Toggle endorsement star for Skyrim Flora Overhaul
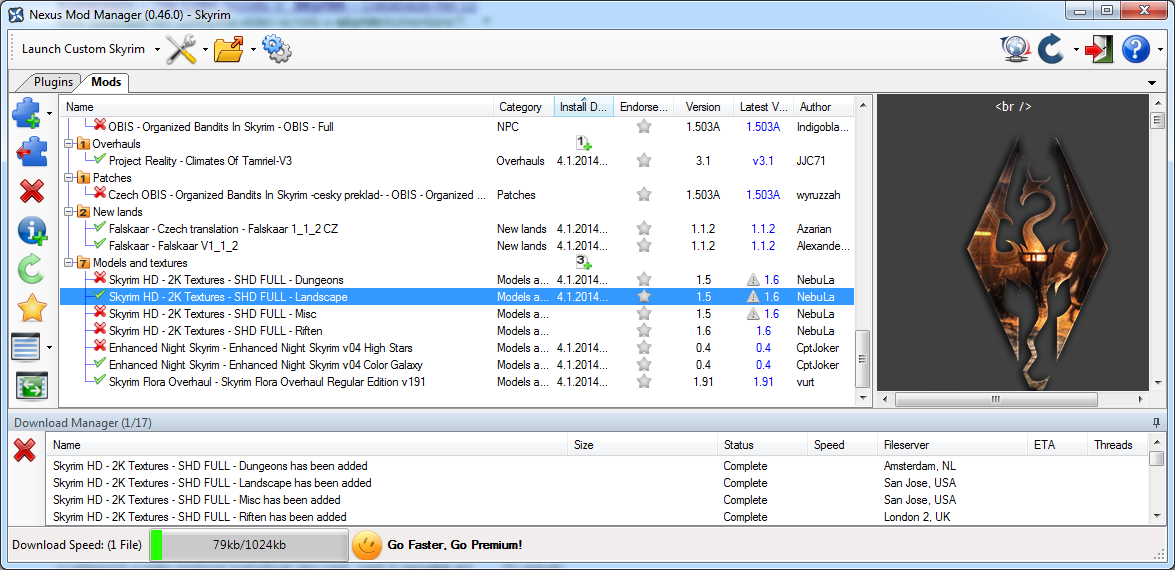The image size is (1175, 570). click(644, 381)
